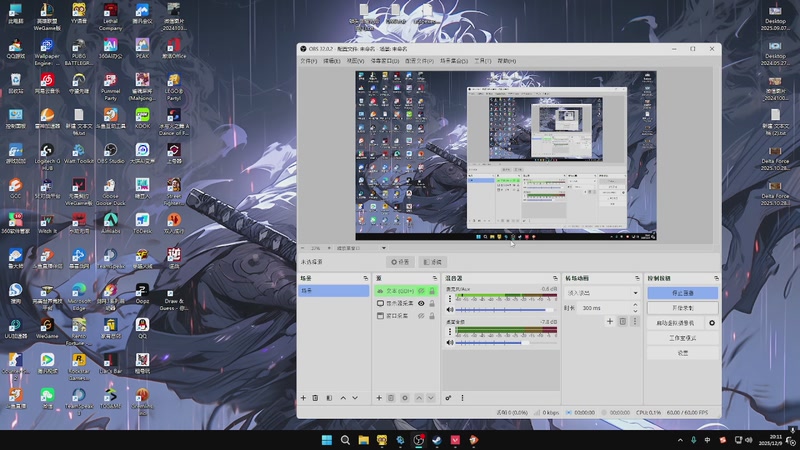Move source up arrow in sources panel
The image size is (800, 450).
418,398
